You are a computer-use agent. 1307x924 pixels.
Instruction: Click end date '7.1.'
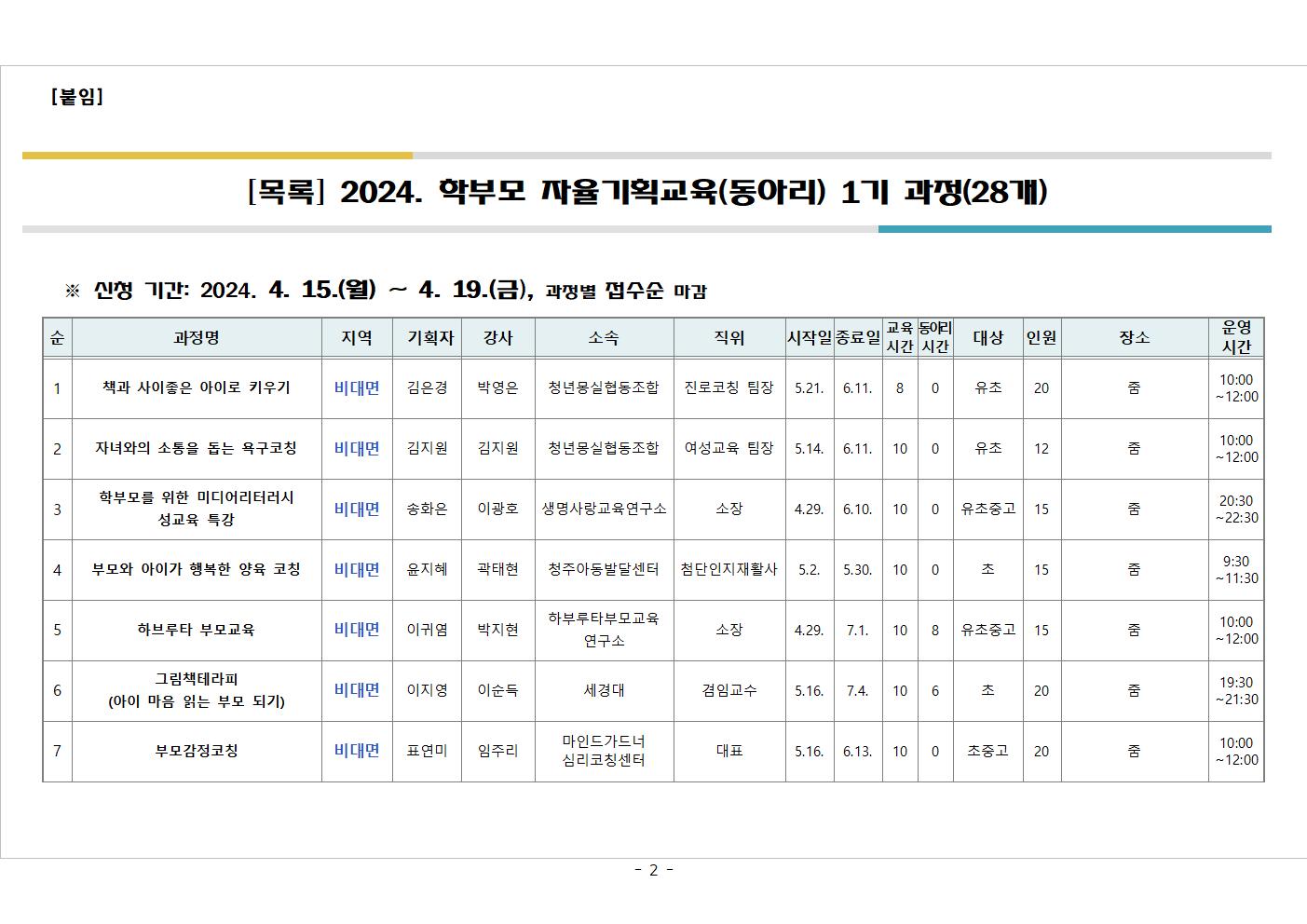858,631
